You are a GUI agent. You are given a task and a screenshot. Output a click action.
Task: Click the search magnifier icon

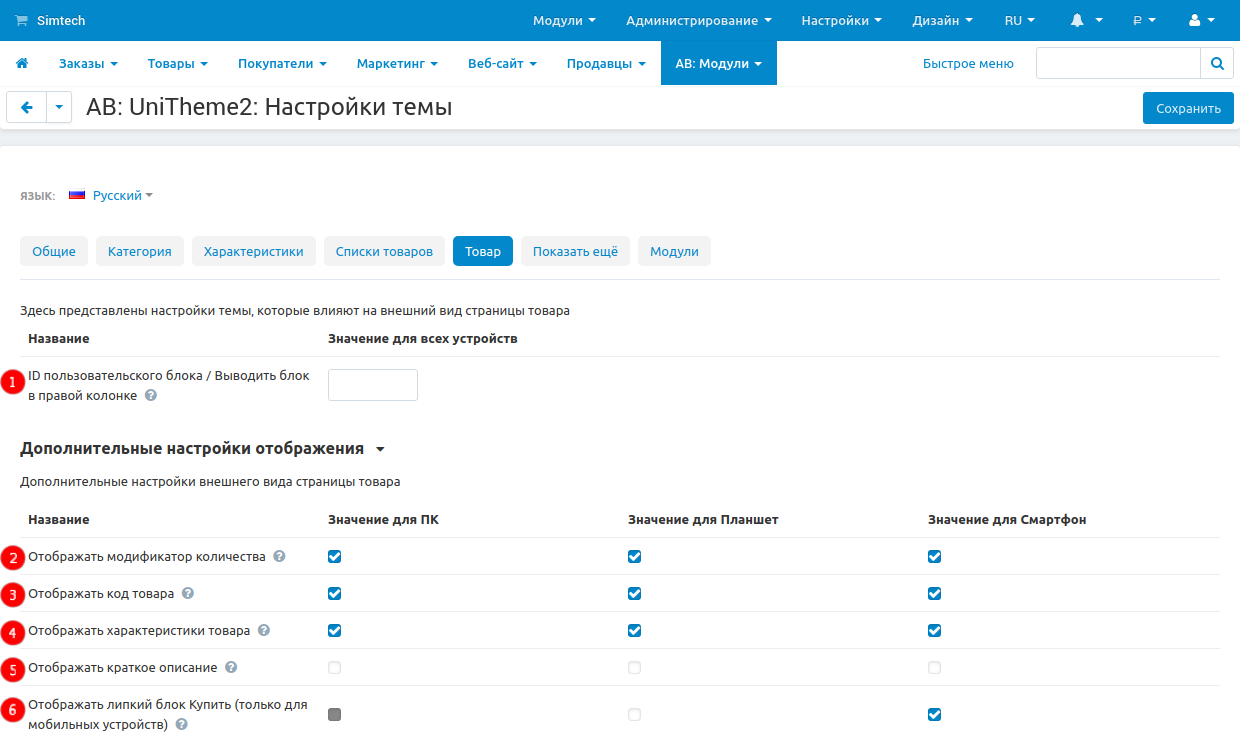1216,63
